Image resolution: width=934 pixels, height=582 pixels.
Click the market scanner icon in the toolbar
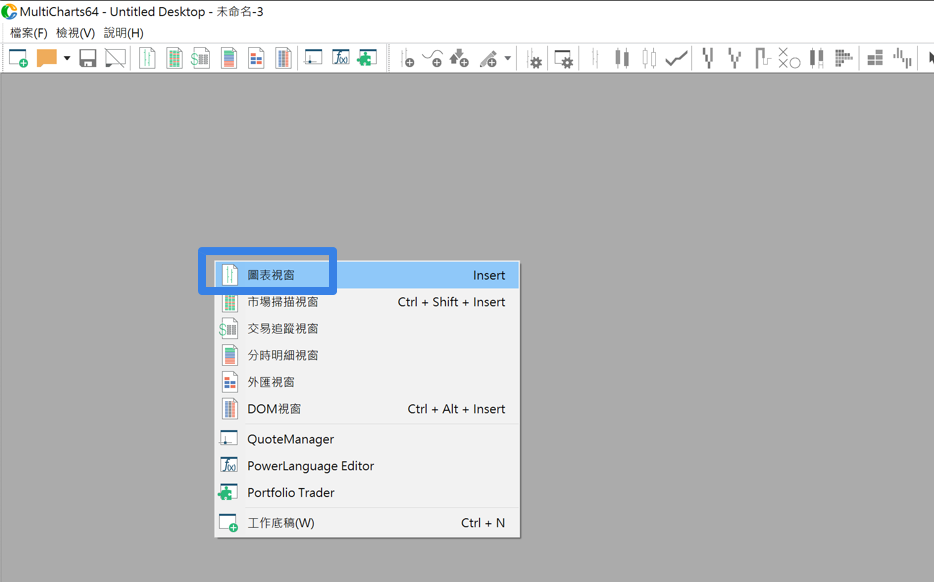click(x=174, y=58)
